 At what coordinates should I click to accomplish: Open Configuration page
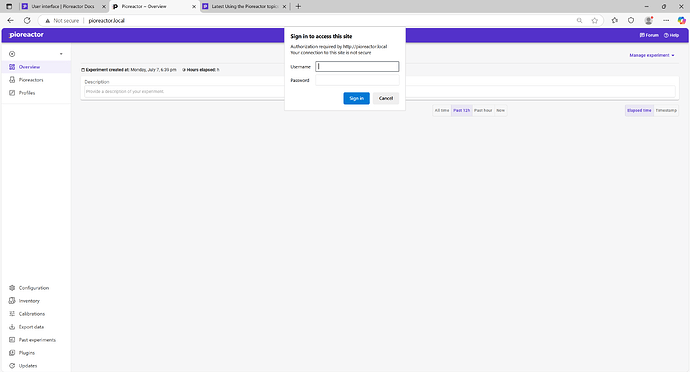click(35, 288)
